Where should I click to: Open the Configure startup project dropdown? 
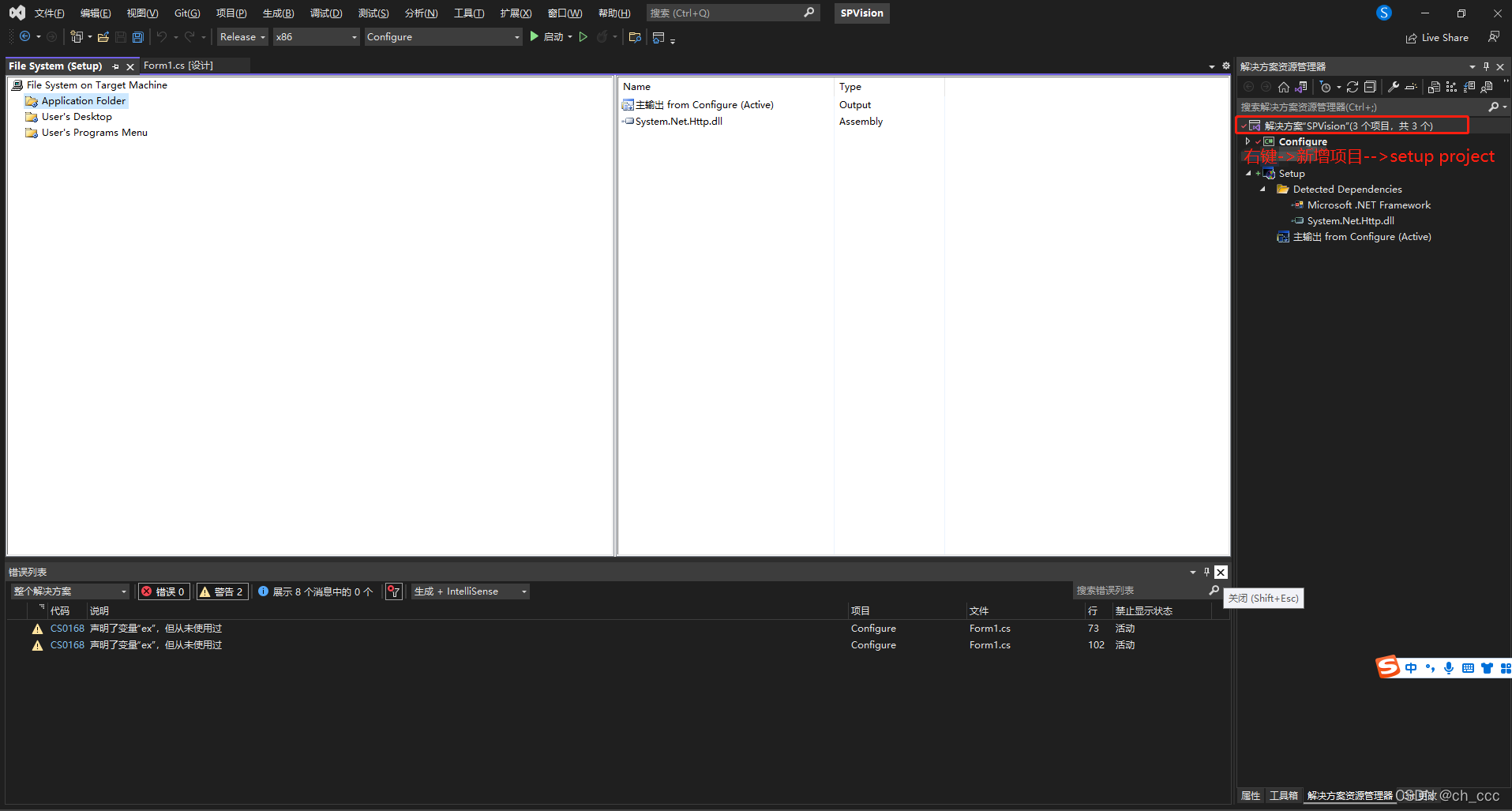[443, 37]
